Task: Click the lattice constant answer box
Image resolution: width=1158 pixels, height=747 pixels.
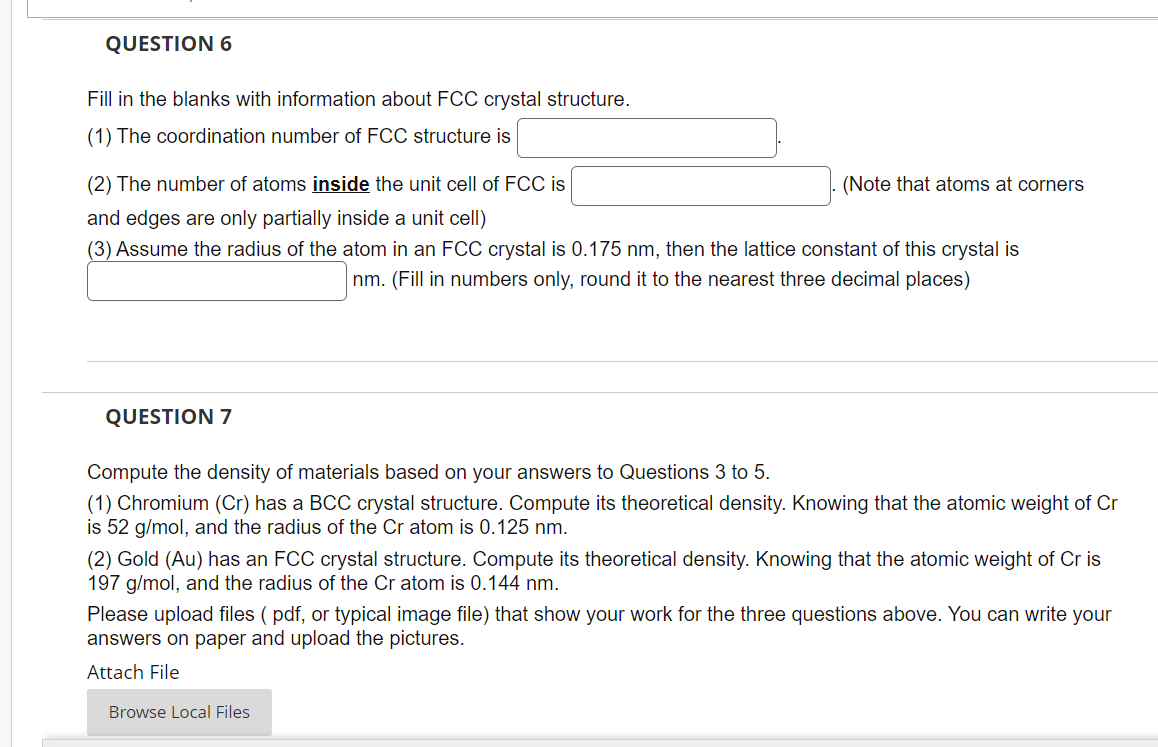Action: [216, 281]
